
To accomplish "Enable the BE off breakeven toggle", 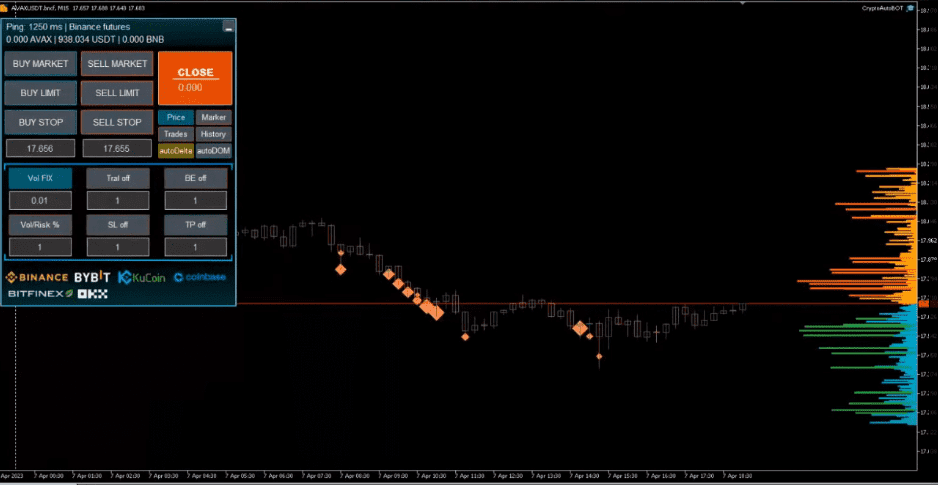I will 195,178.
